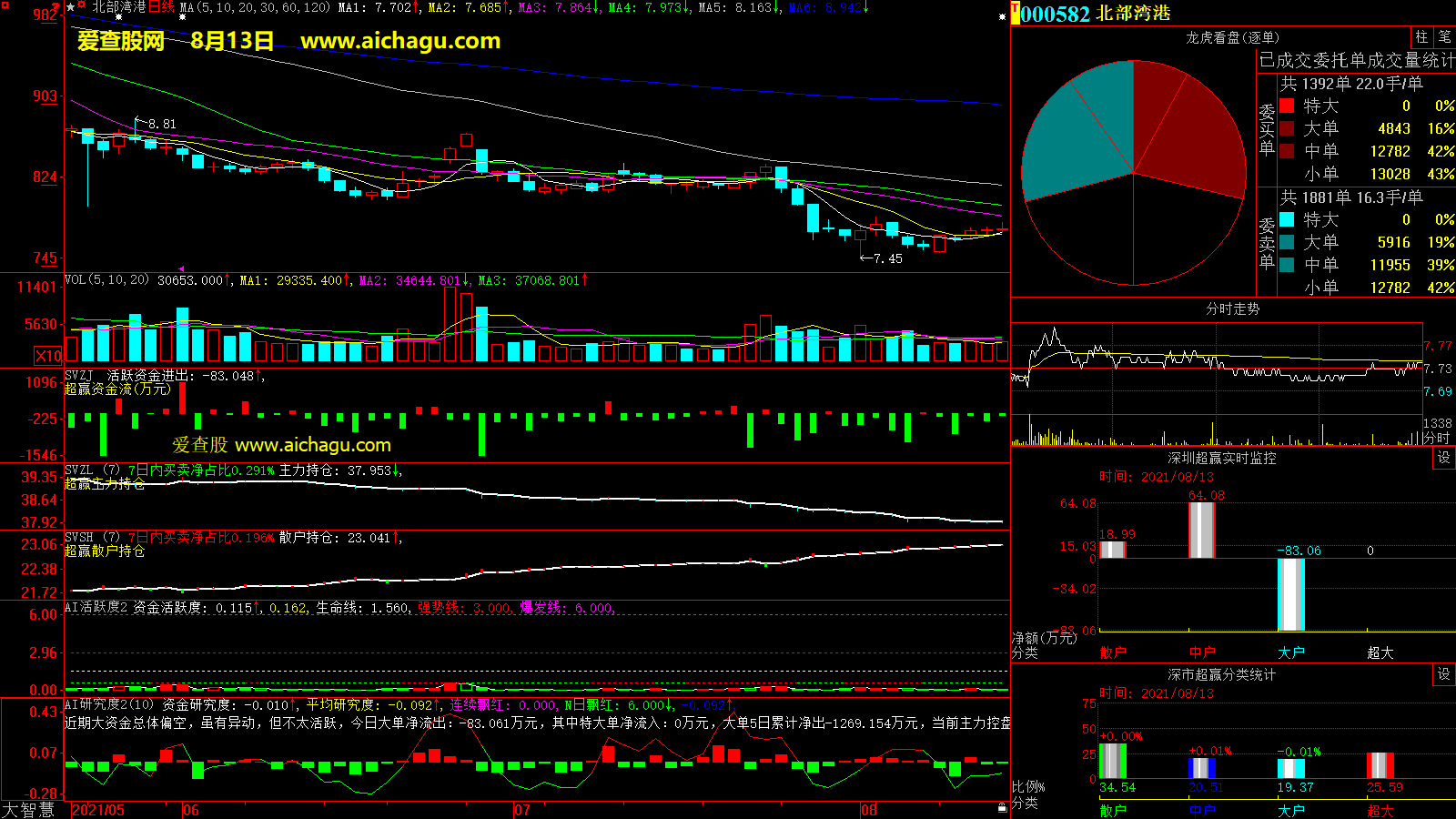Click the red 特大 buy-order color swatch
Viewport: 1456px width, 819px height.
point(1287,106)
